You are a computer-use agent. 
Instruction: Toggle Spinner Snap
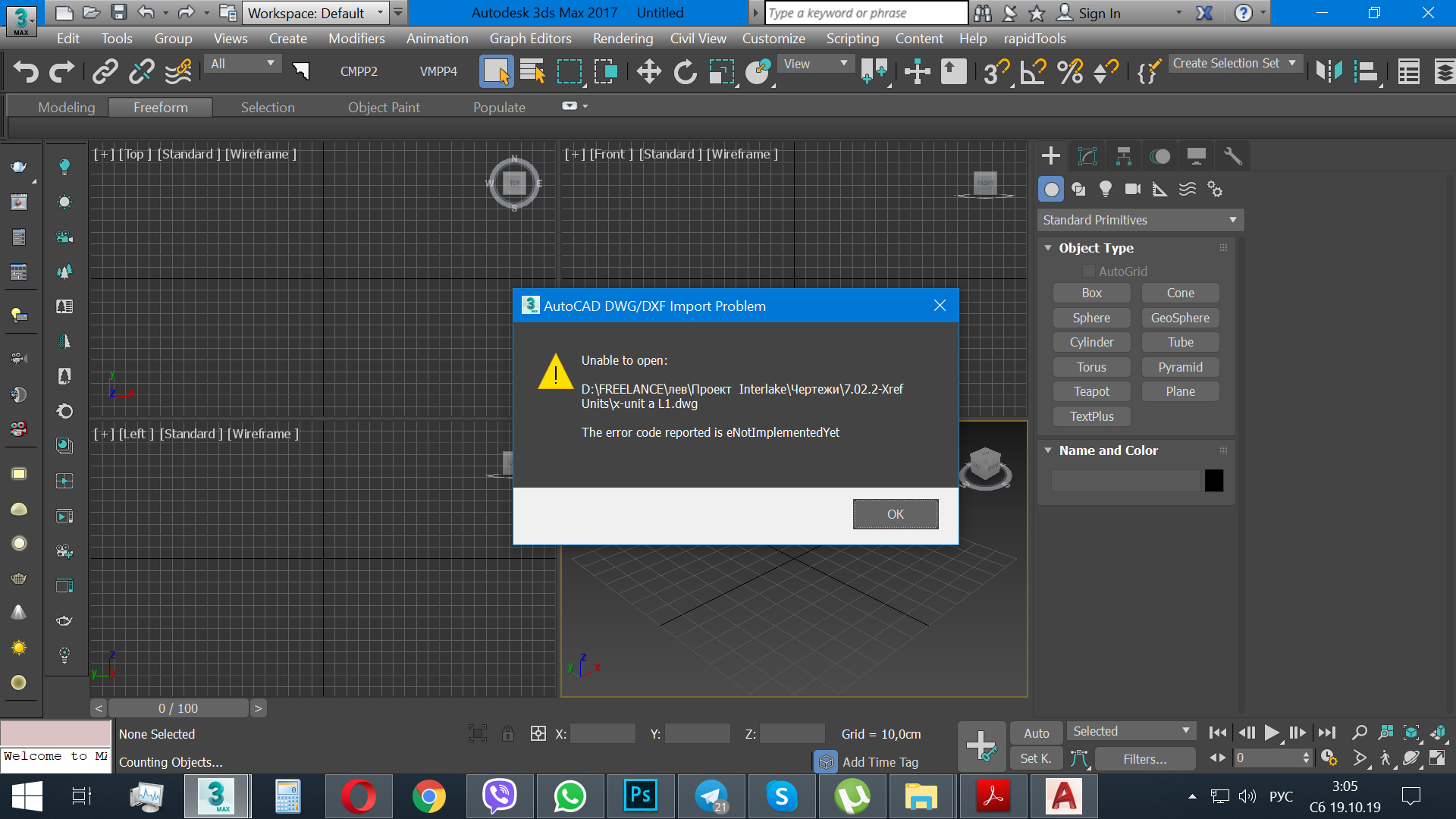[1106, 72]
